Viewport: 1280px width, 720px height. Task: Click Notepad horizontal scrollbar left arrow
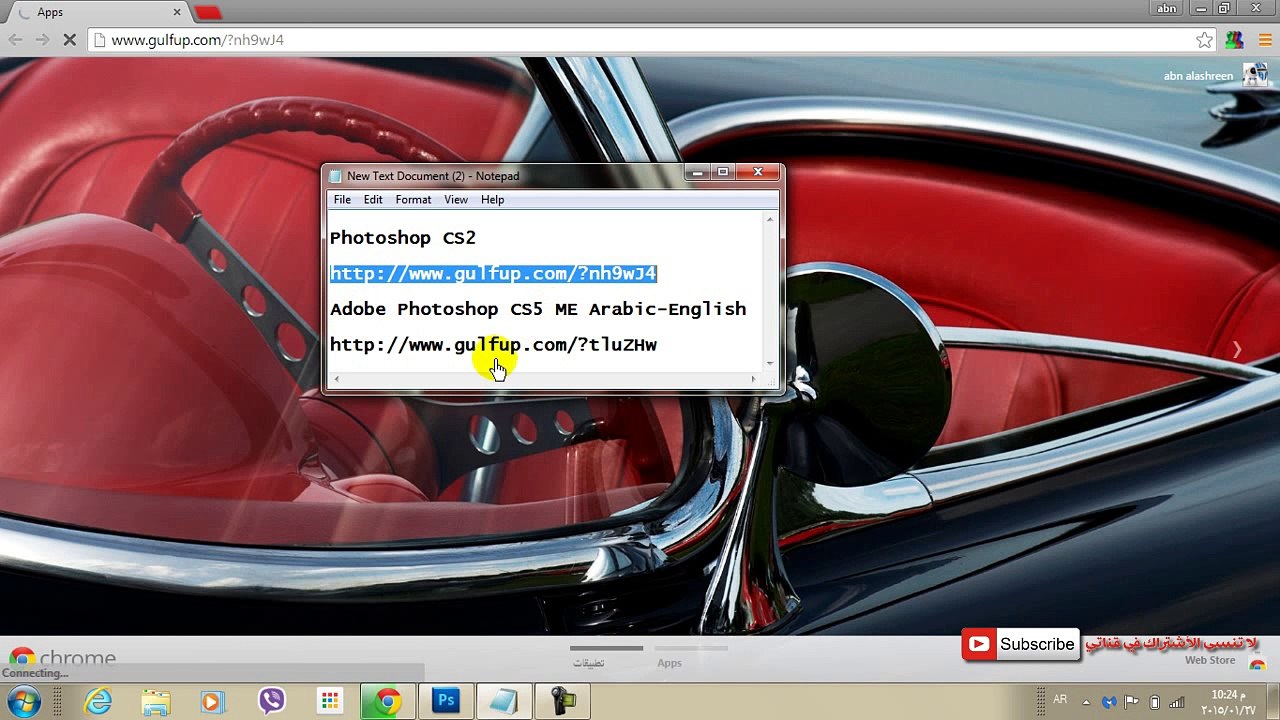click(x=336, y=379)
